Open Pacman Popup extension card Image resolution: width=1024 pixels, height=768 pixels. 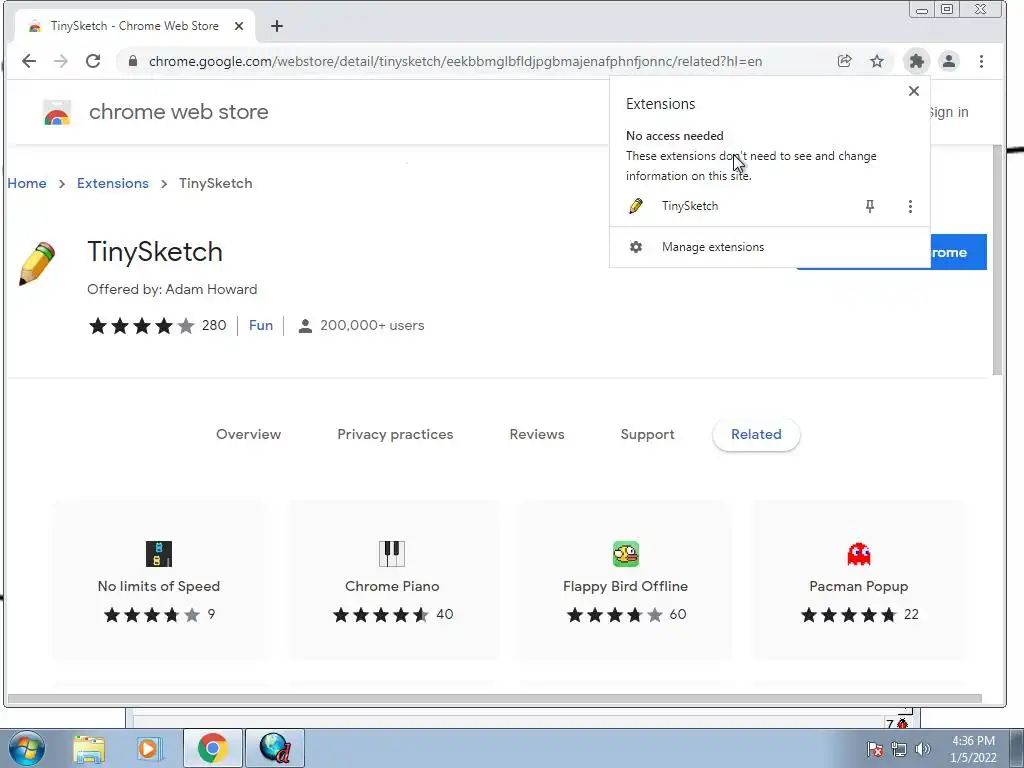click(859, 579)
